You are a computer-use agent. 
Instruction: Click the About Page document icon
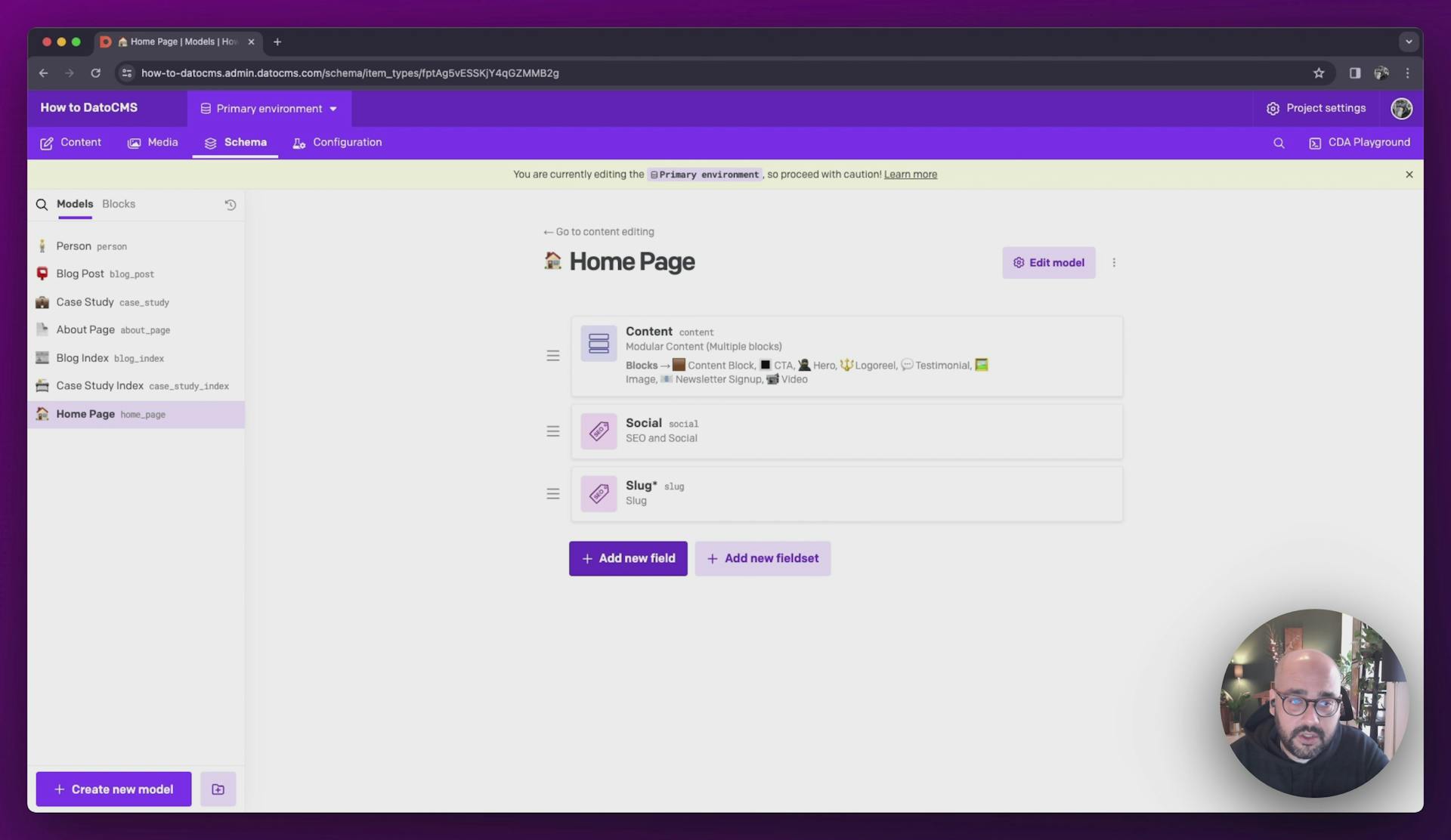[42, 330]
